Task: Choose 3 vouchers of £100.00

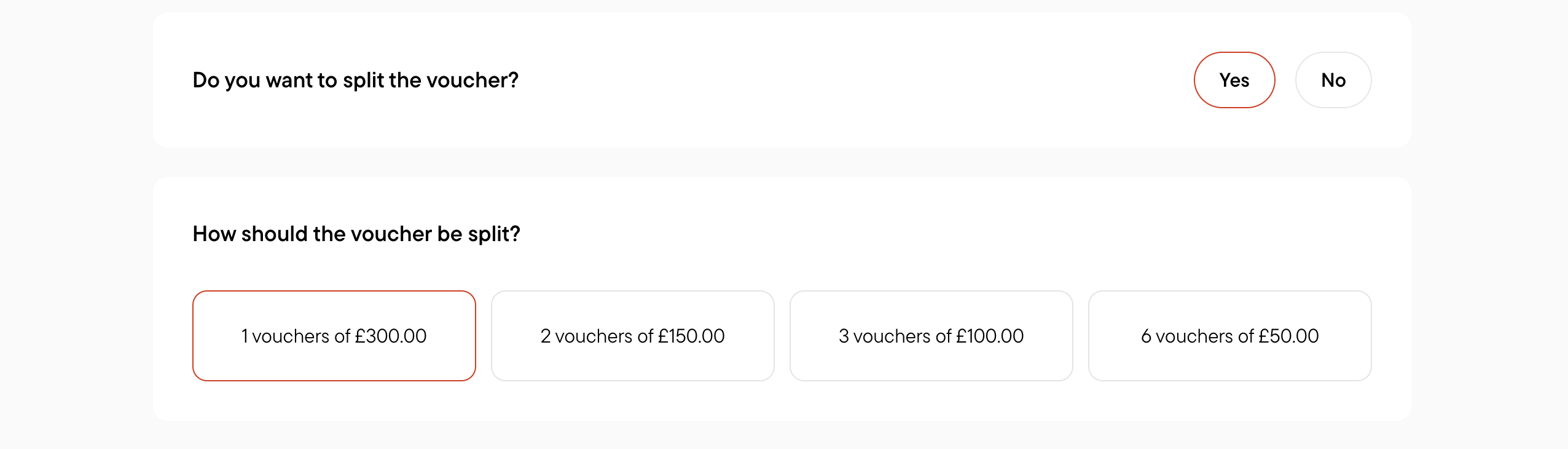Action: pyautogui.click(x=931, y=336)
